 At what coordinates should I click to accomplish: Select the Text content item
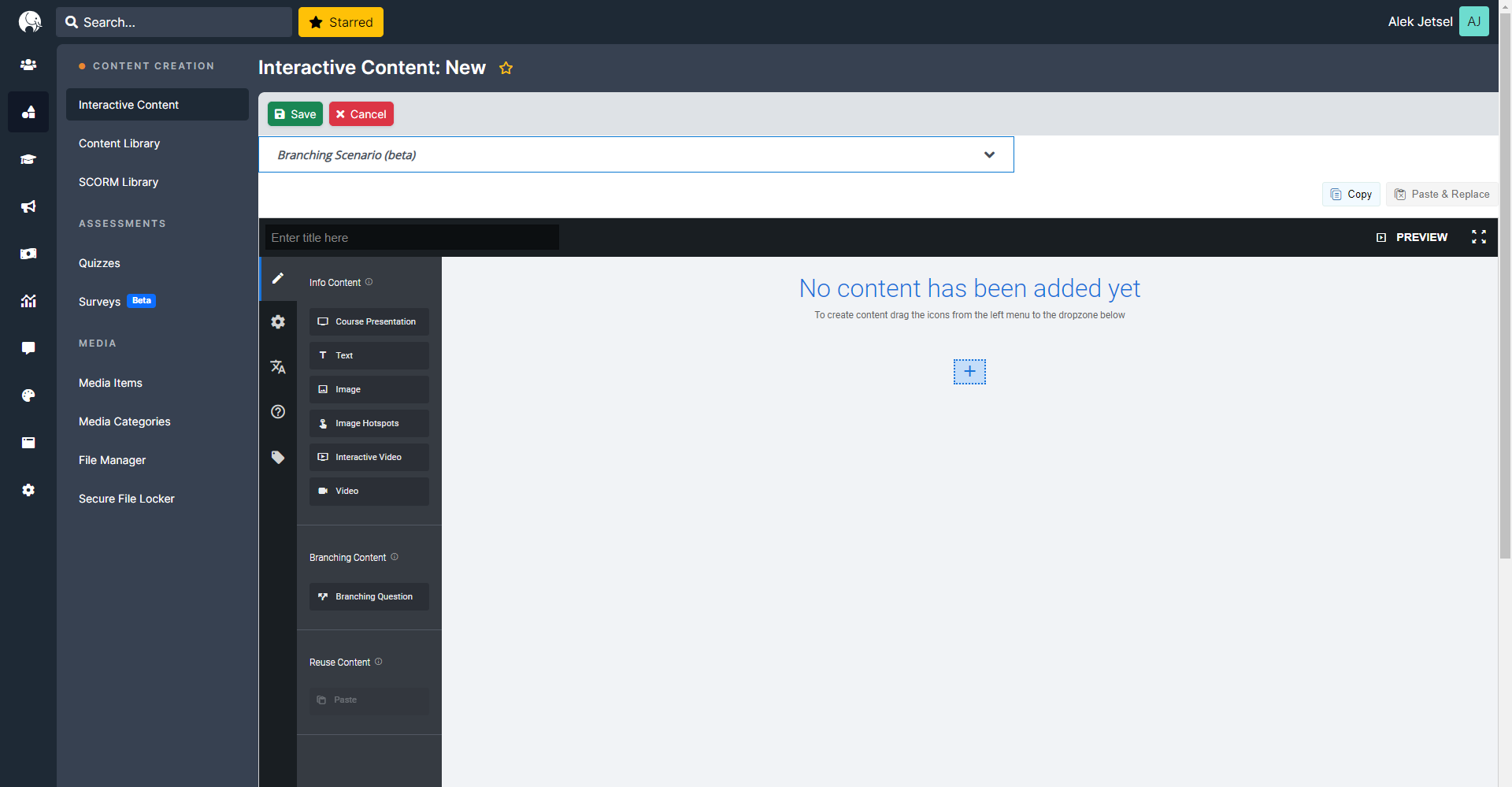click(x=369, y=355)
